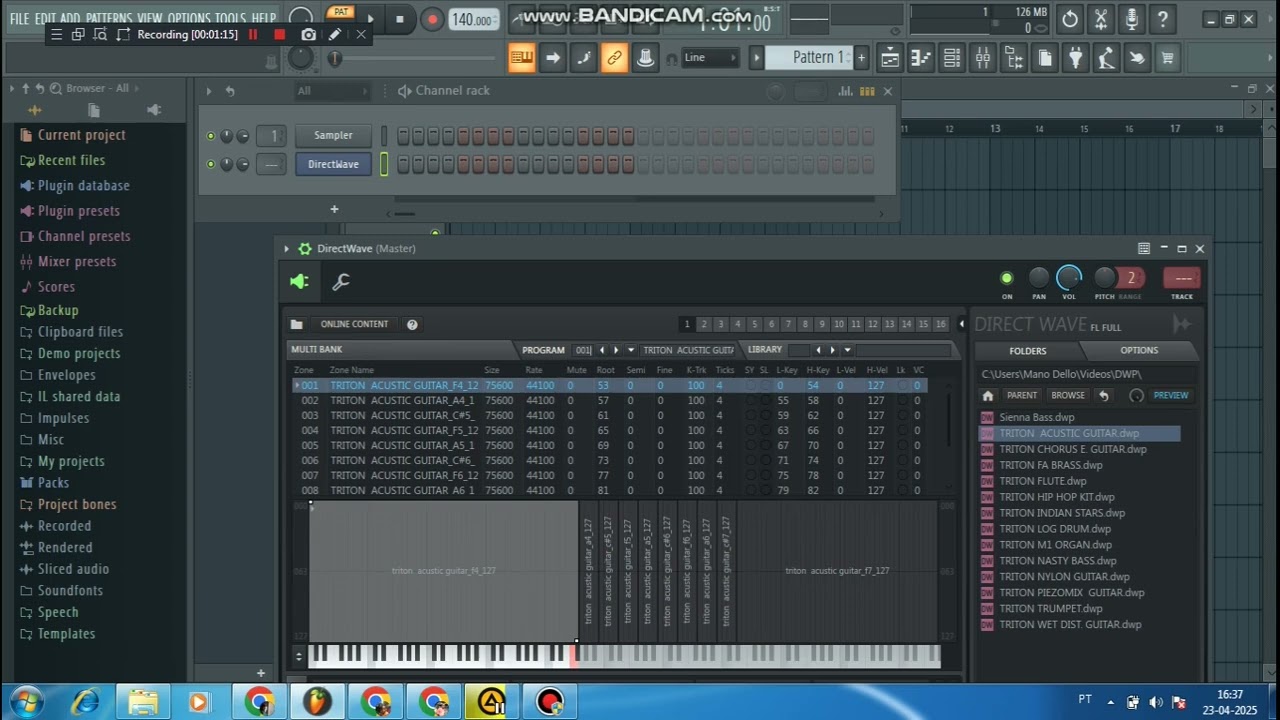The width and height of the screenshot is (1280, 720).
Task: Open the channel rack All filter dropdown
Action: click(333, 91)
